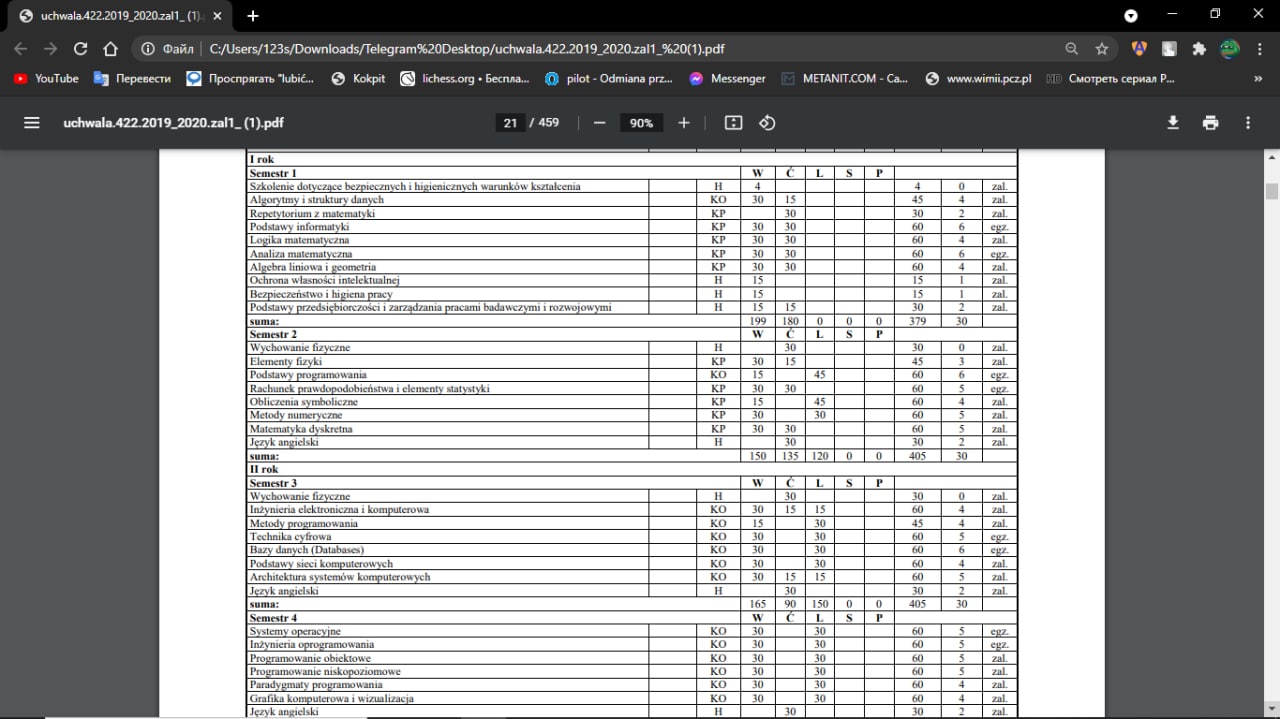1280x719 pixels.
Task: Open the tab search dropdown arrow
Action: pos(1131,16)
